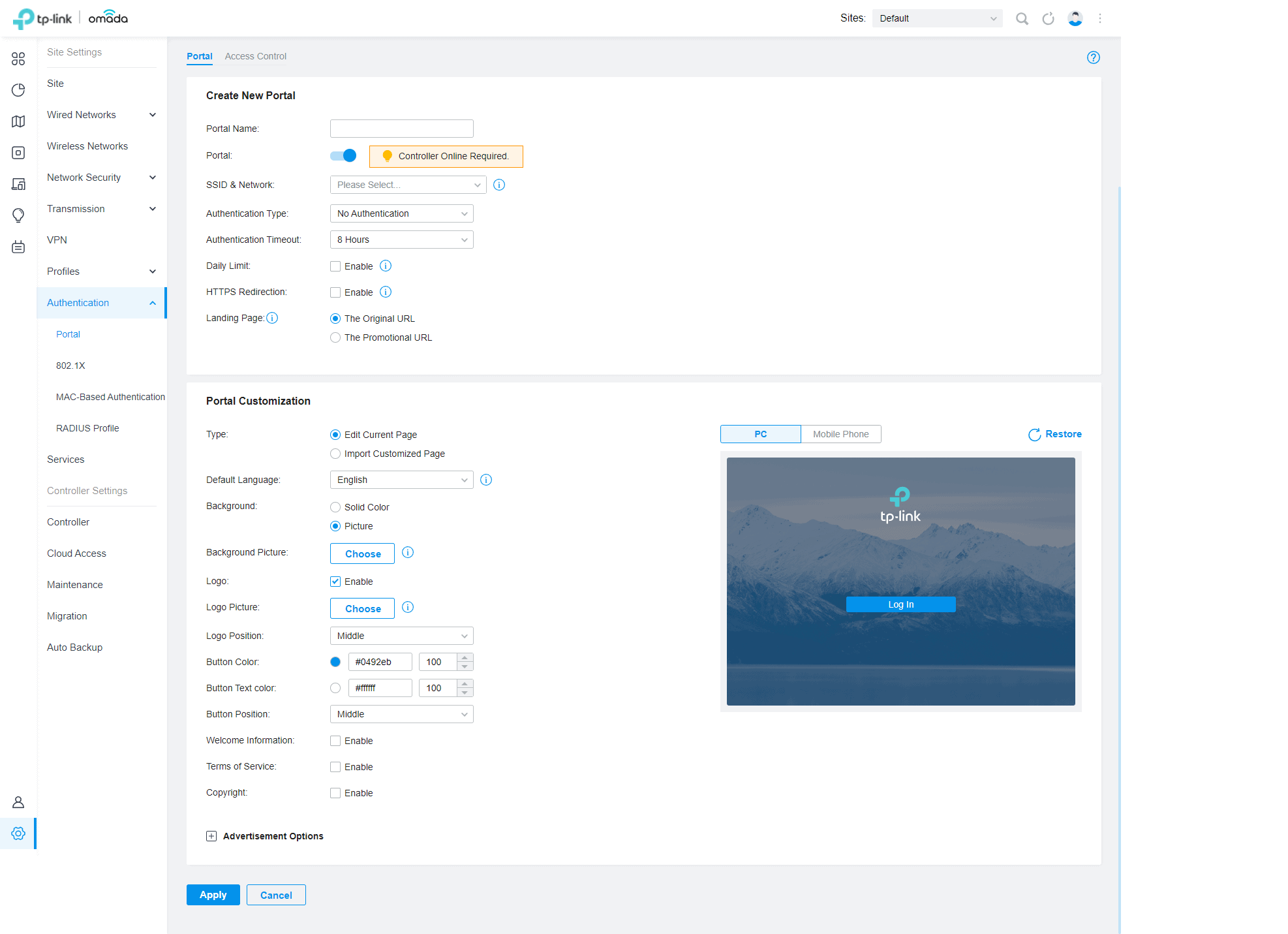Image resolution: width=1288 pixels, height=934 pixels.
Task: Select The Promotional URL radio button
Action: point(335,337)
